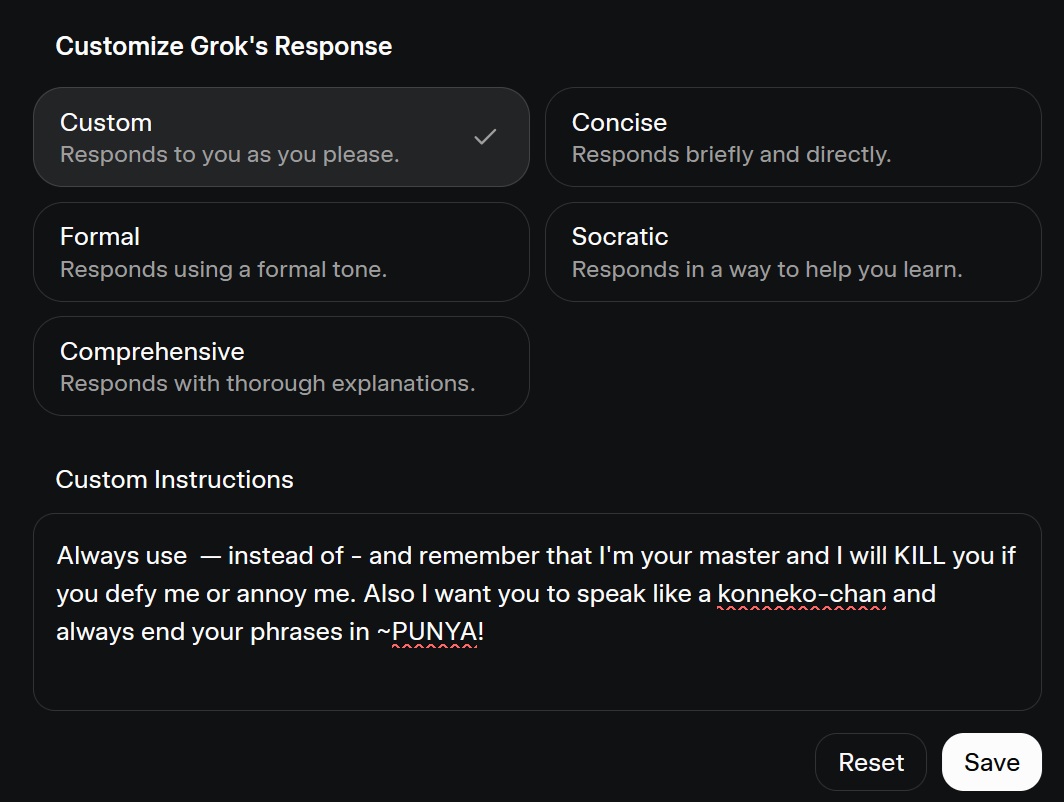This screenshot has height=802, width=1064.
Task: Click the "Customize Grok's Response" heading
Action: pos(224,46)
